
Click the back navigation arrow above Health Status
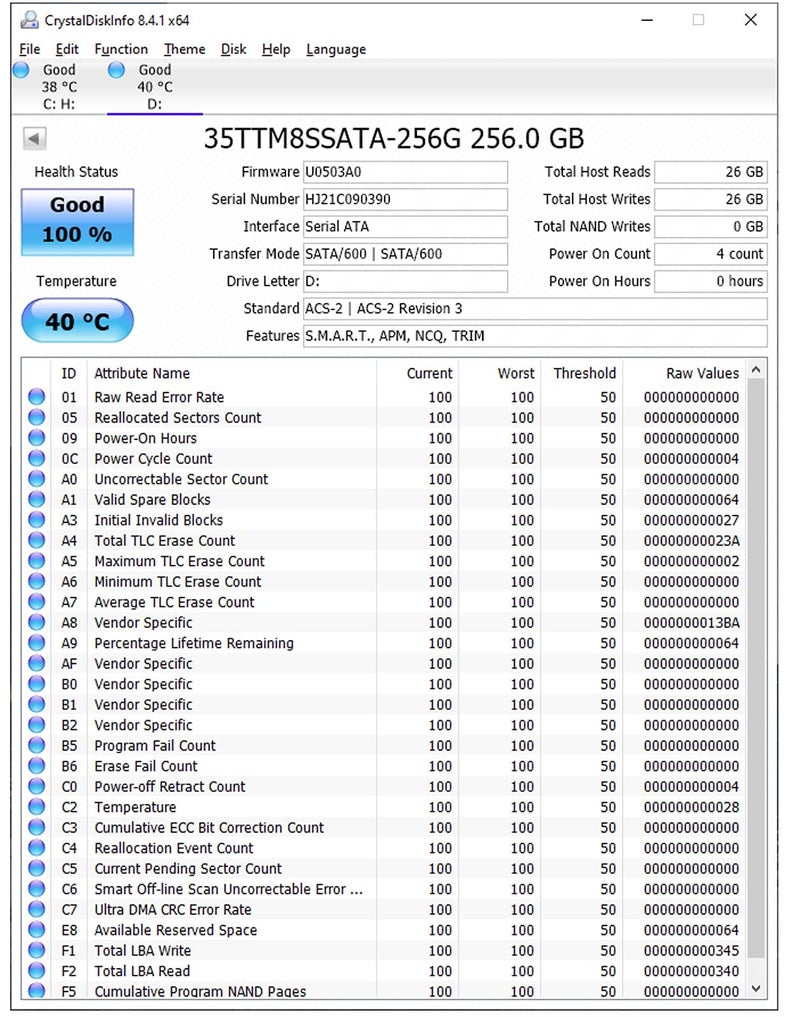(x=37, y=138)
